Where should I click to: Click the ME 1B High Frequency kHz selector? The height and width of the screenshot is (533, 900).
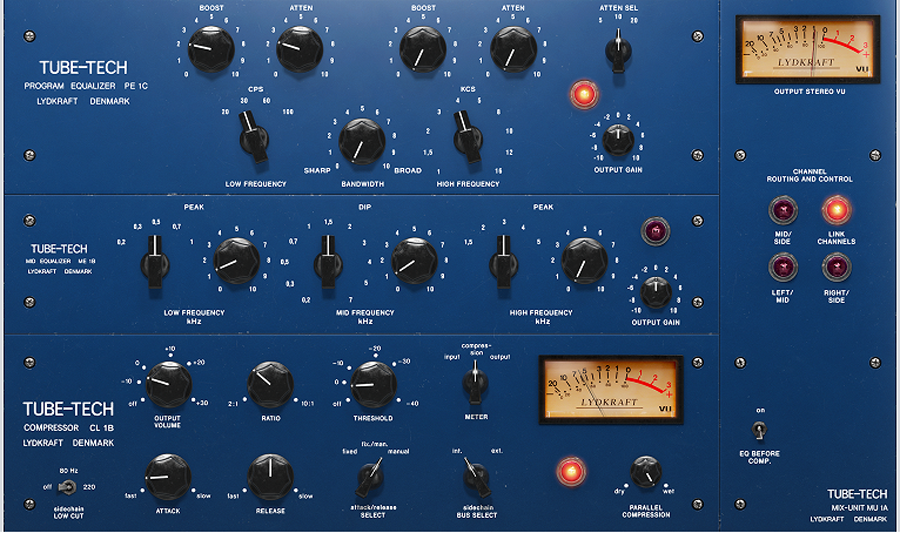pos(503,262)
